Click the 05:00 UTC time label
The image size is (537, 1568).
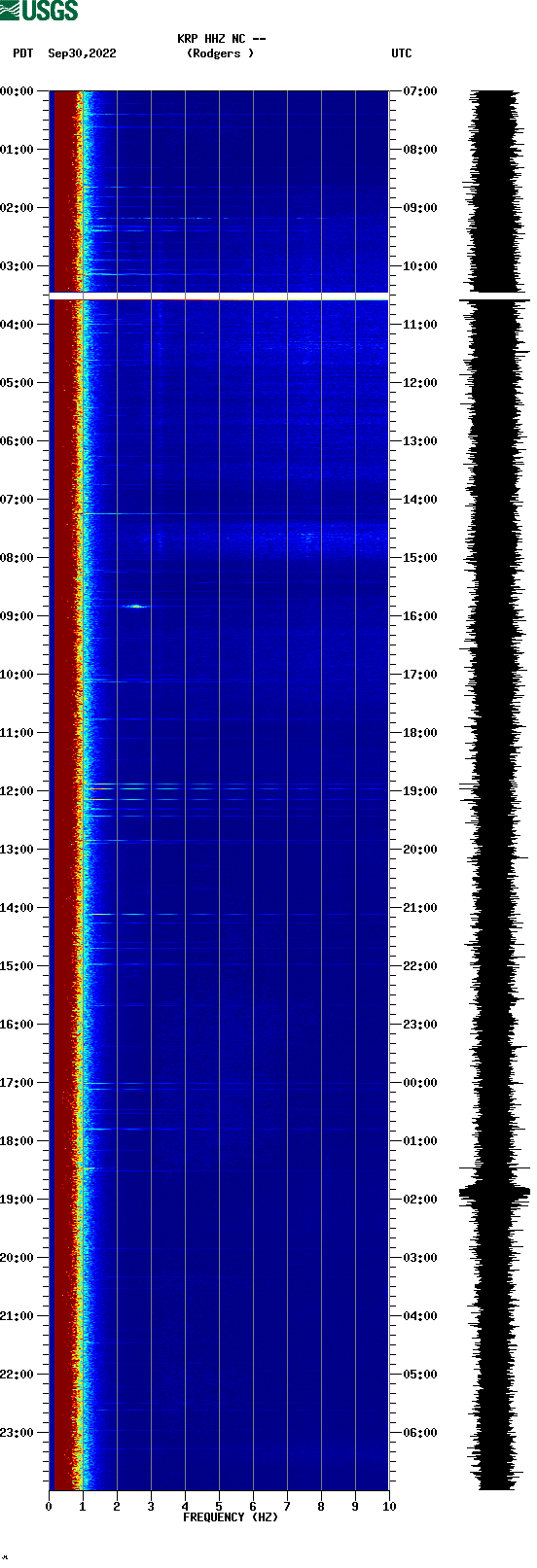pyautogui.click(x=420, y=1375)
